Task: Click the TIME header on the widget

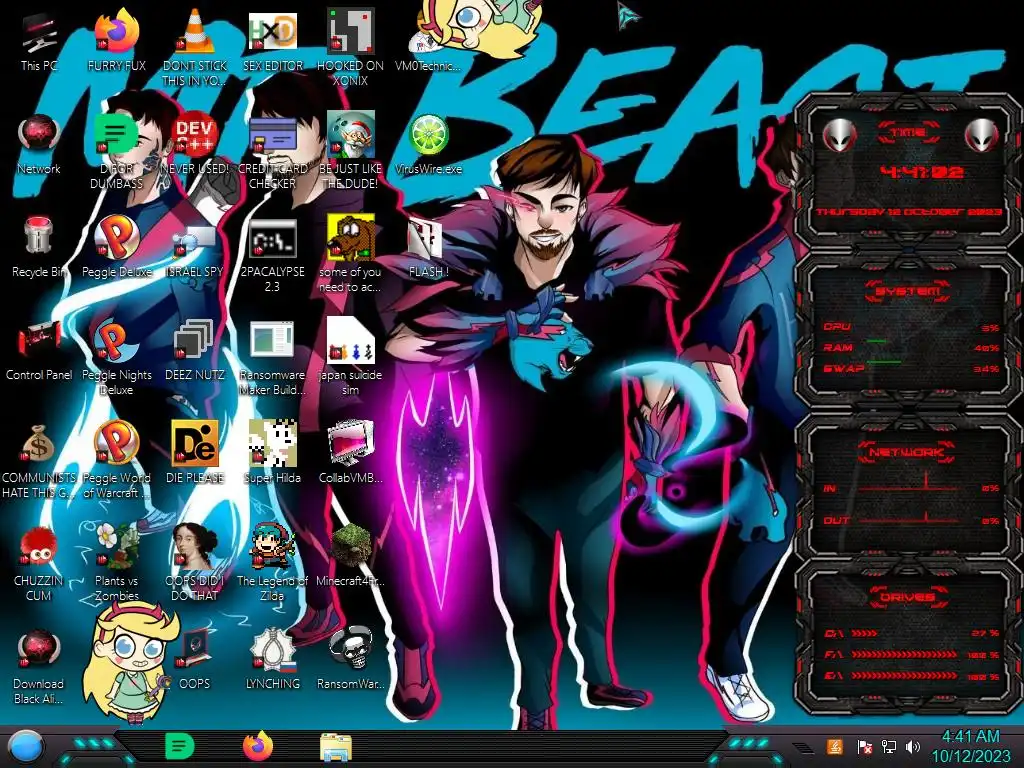Action: click(908, 132)
